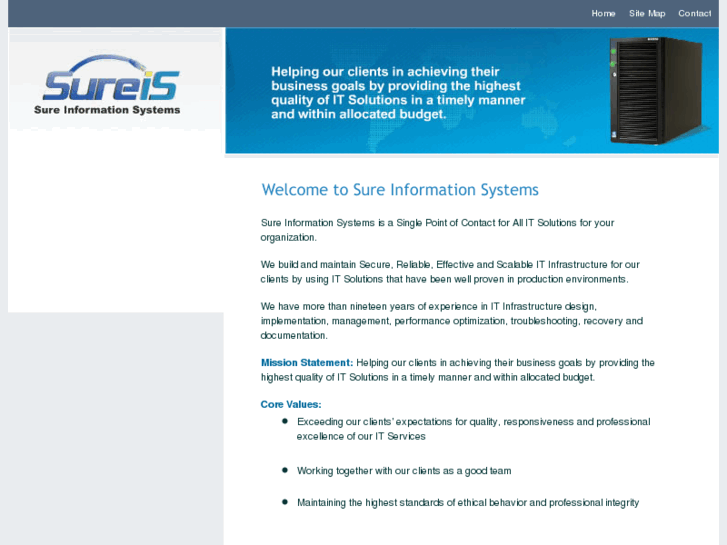This screenshot has height=545, width=727.
Task: Open the Home navigation link
Action: [603, 13]
